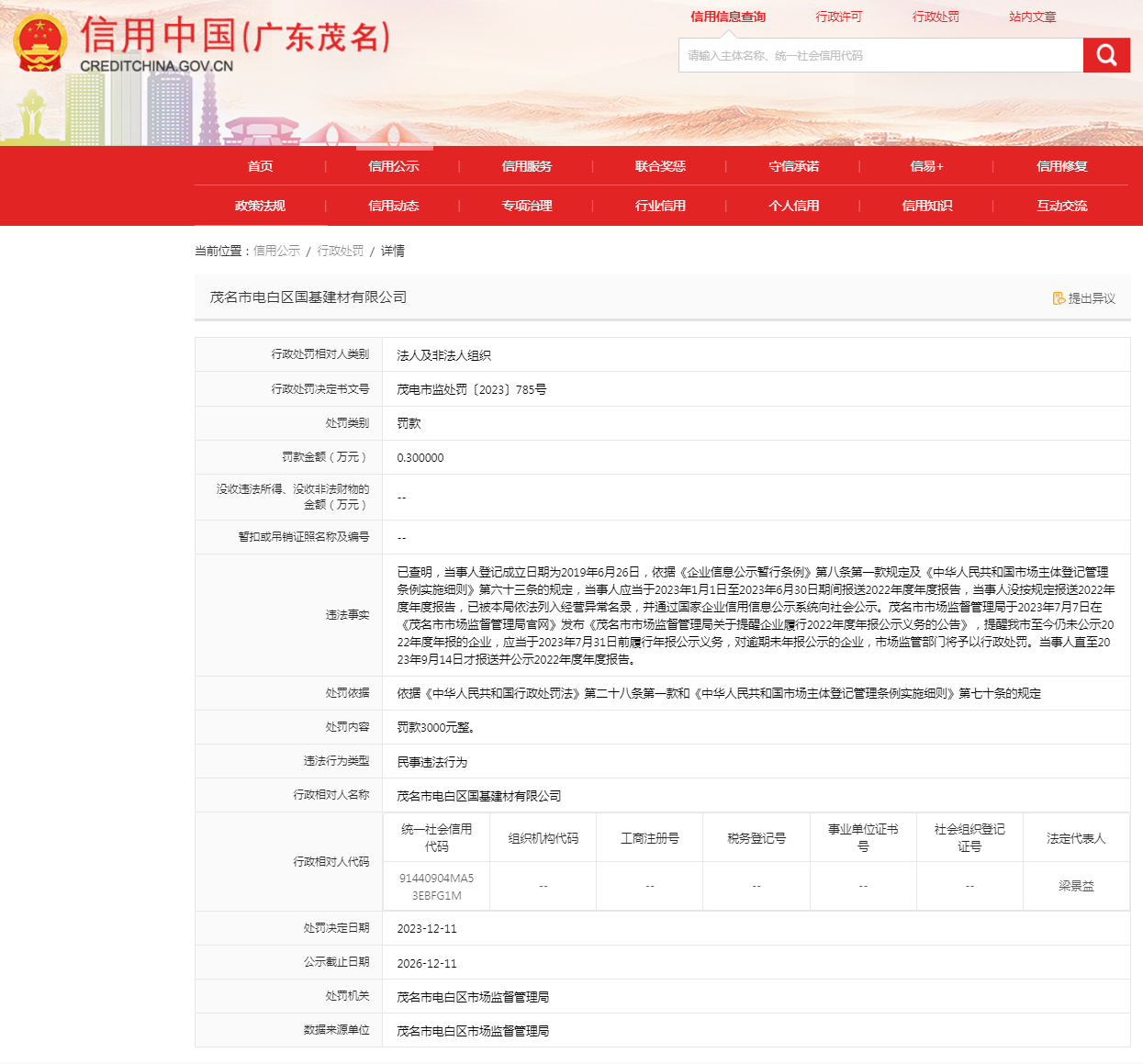Click the decision date 2023-12-11
Viewport: 1143px width, 1064px height.
pyautogui.click(x=427, y=929)
